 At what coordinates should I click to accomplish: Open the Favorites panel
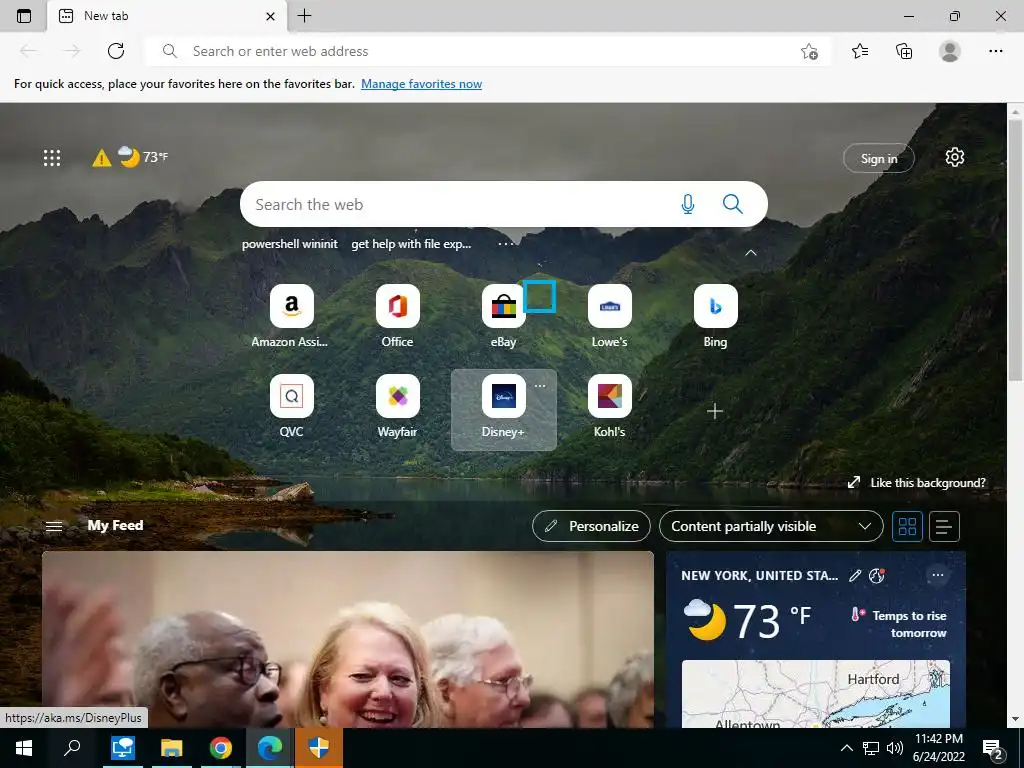click(860, 51)
